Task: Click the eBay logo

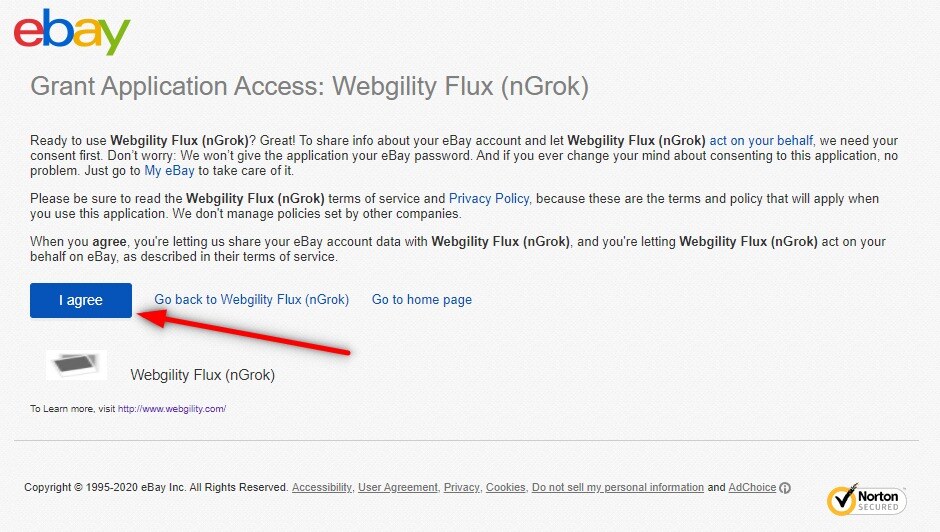Action: point(72,31)
